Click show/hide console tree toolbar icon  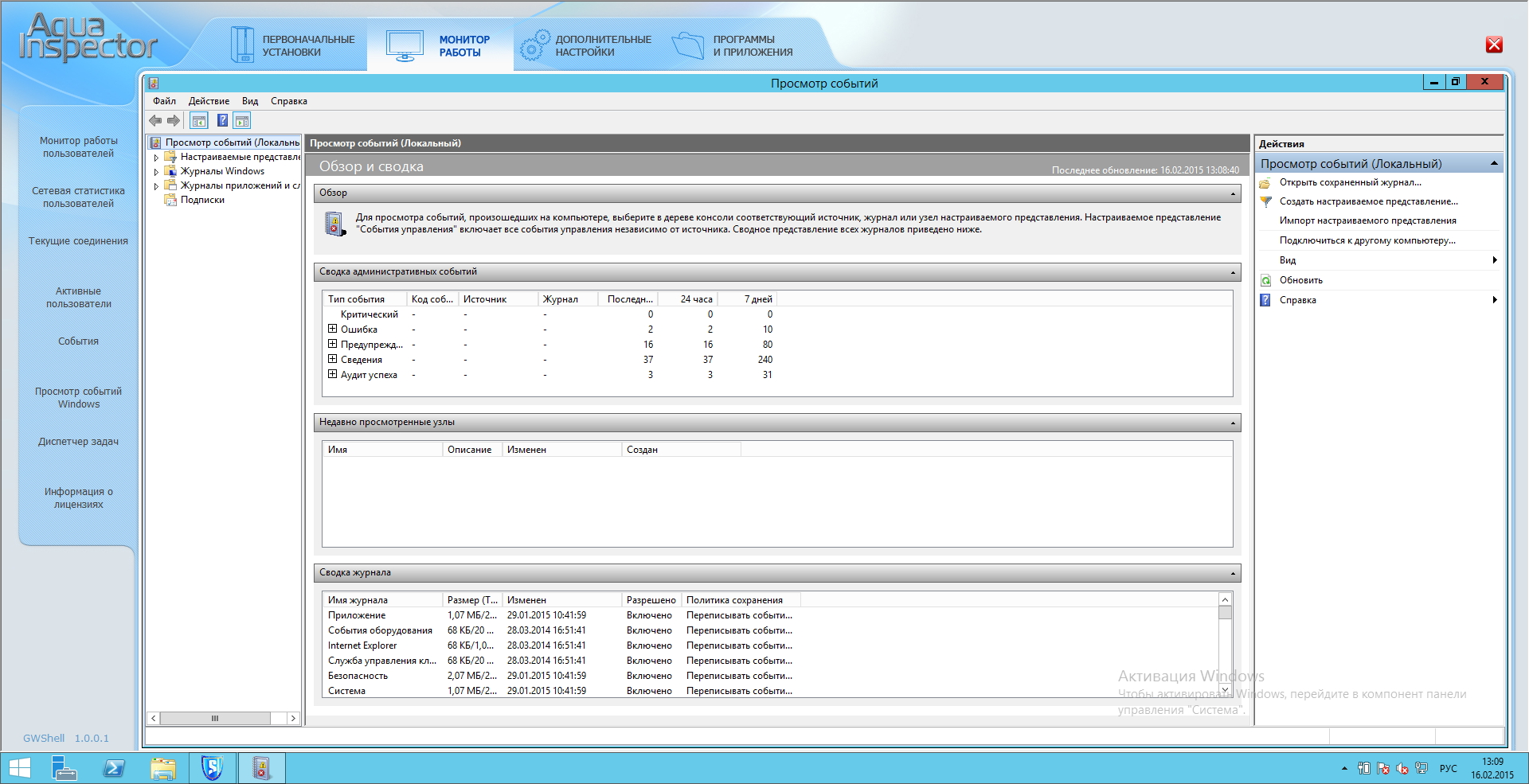(199, 121)
